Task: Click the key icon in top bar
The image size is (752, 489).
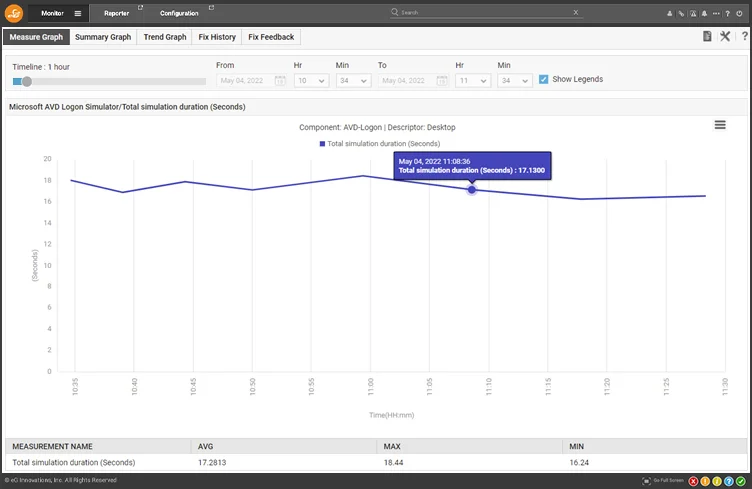Action: 681,13
